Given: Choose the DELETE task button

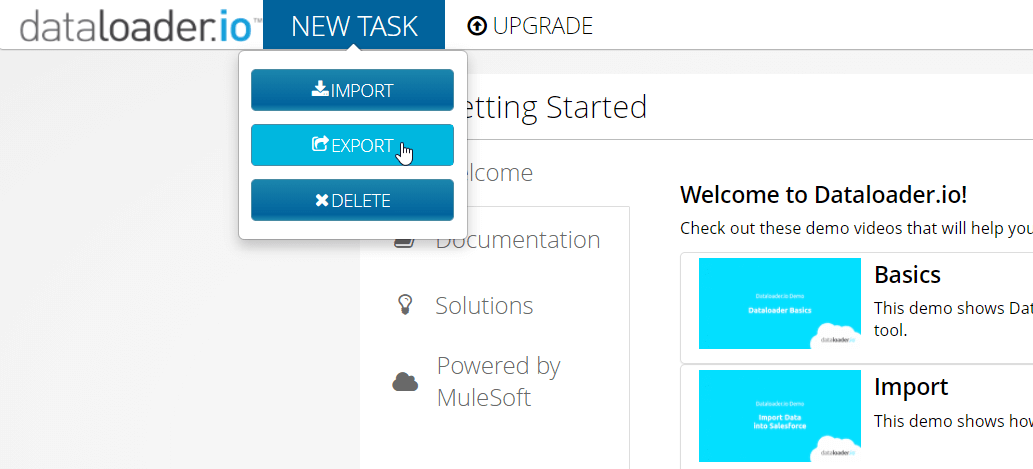Looking at the screenshot, I should click(352, 200).
